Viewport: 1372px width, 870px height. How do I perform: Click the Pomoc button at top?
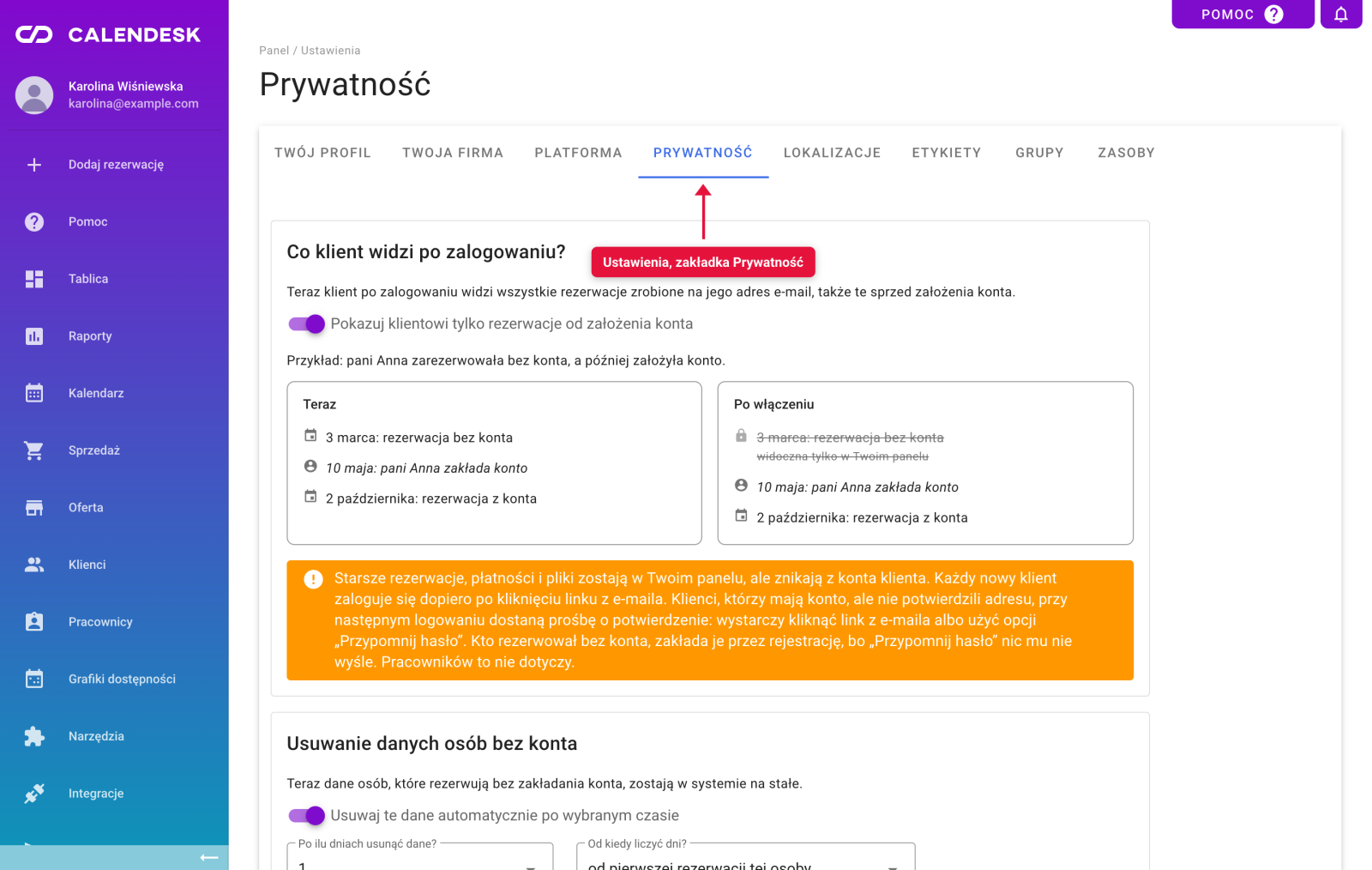tap(1243, 14)
